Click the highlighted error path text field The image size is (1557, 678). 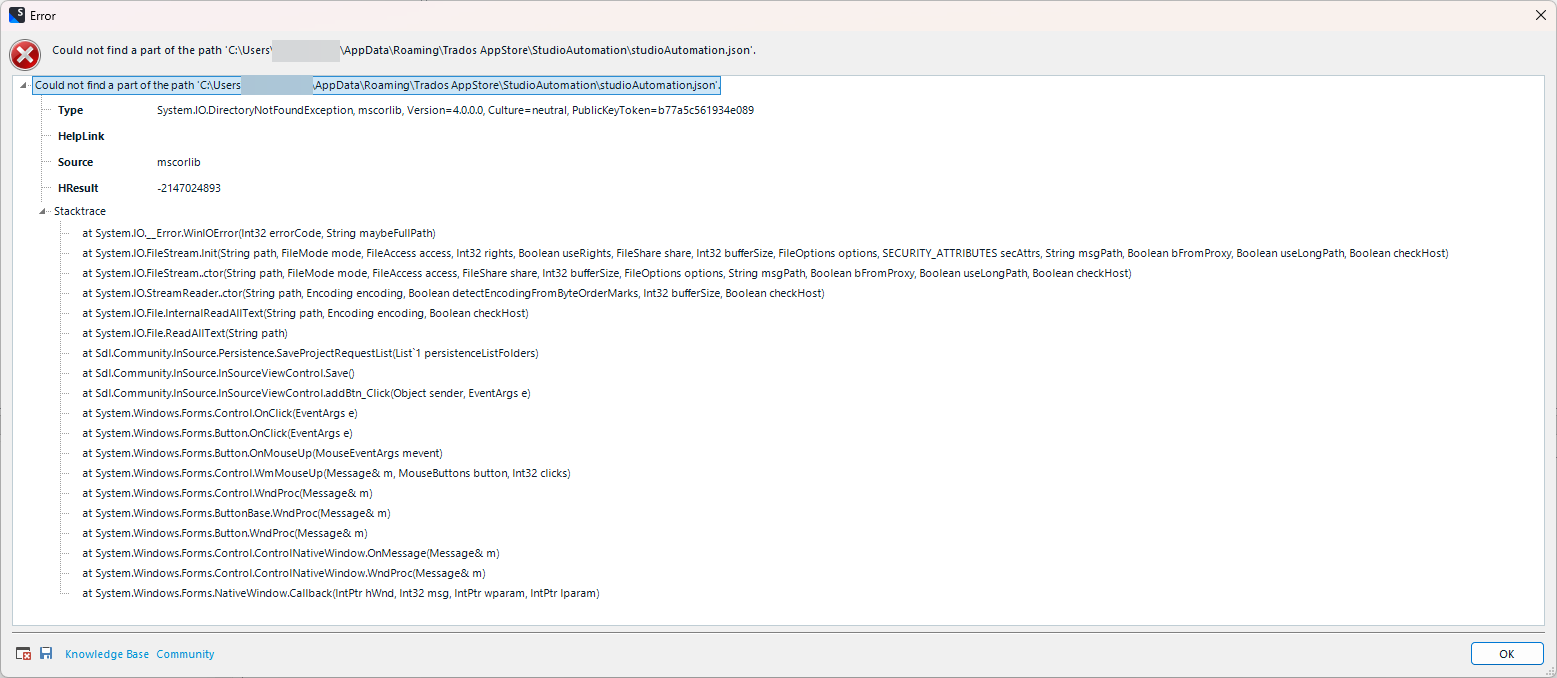coord(377,85)
